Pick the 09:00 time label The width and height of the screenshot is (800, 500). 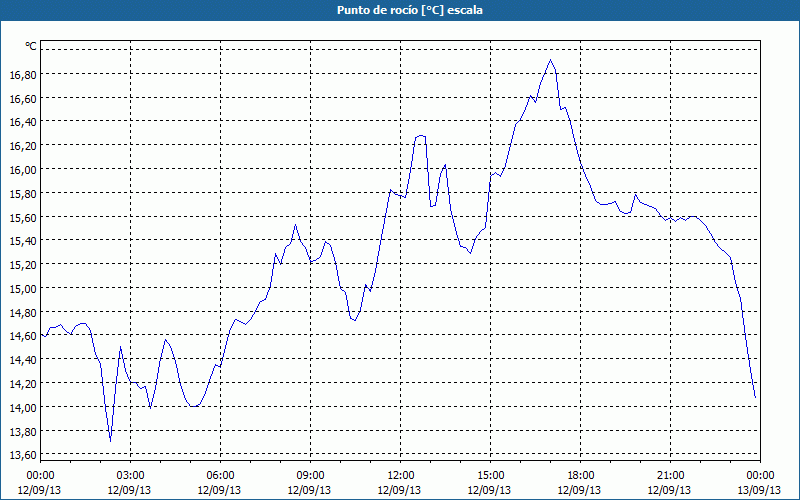[311, 476]
